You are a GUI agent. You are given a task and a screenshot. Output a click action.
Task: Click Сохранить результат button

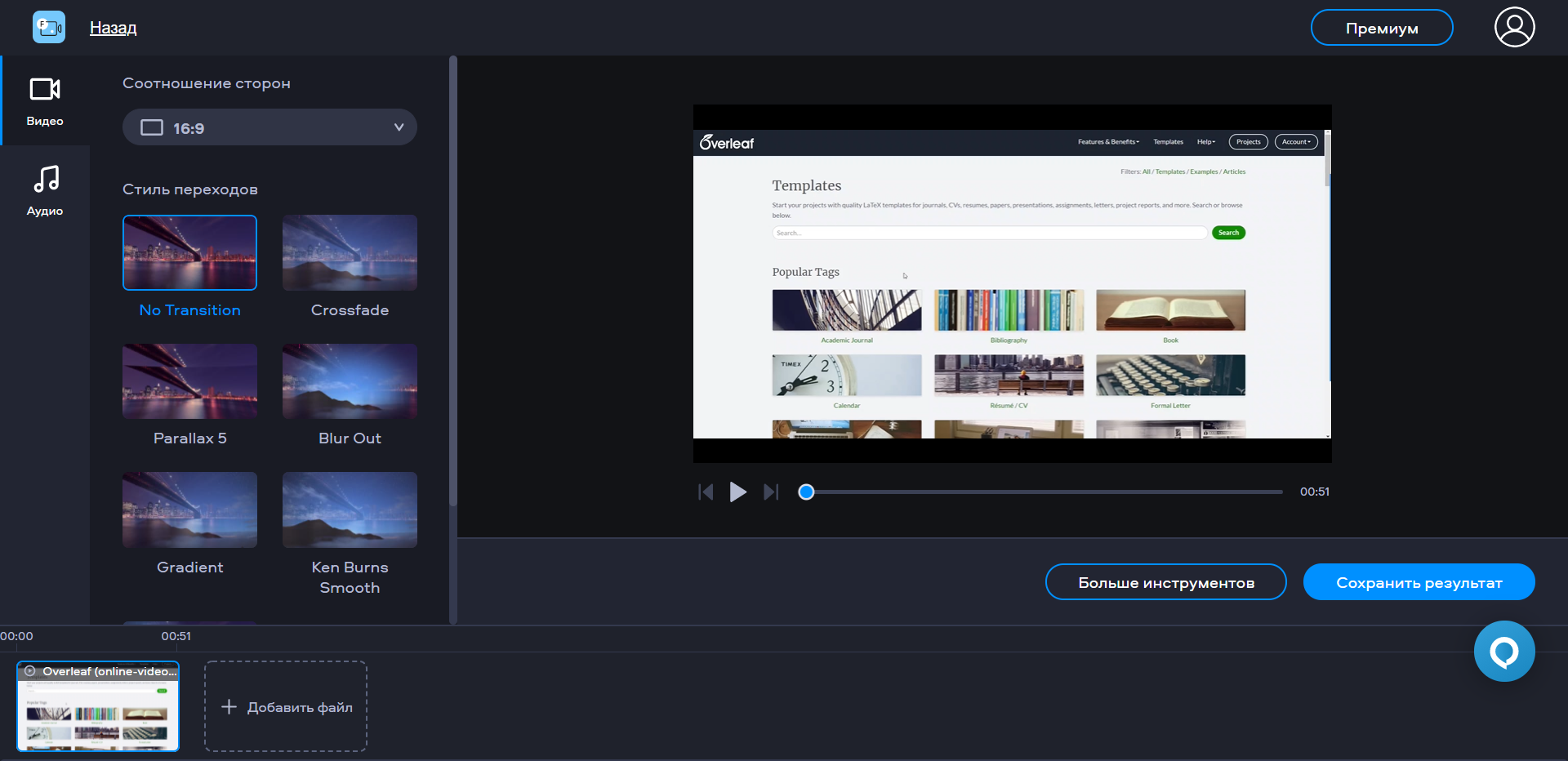(1419, 582)
